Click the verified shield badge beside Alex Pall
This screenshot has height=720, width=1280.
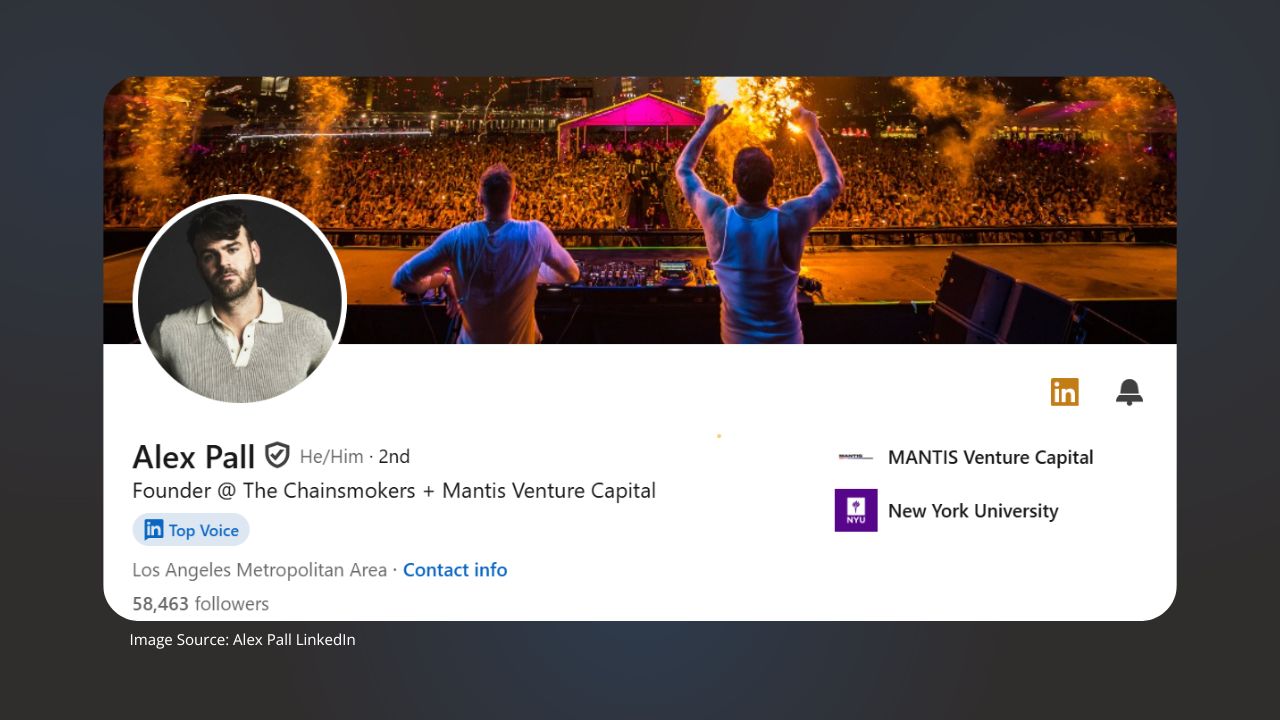(277, 456)
